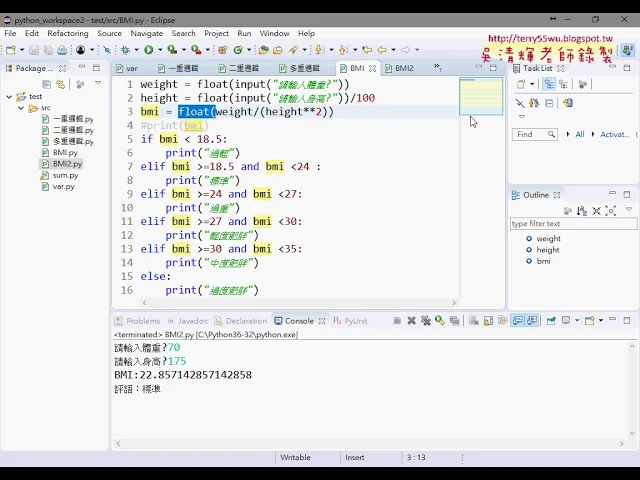The width and height of the screenshot is (640, 480).
Task: Click the editor horizontal scrollbar
Action: 298,303
